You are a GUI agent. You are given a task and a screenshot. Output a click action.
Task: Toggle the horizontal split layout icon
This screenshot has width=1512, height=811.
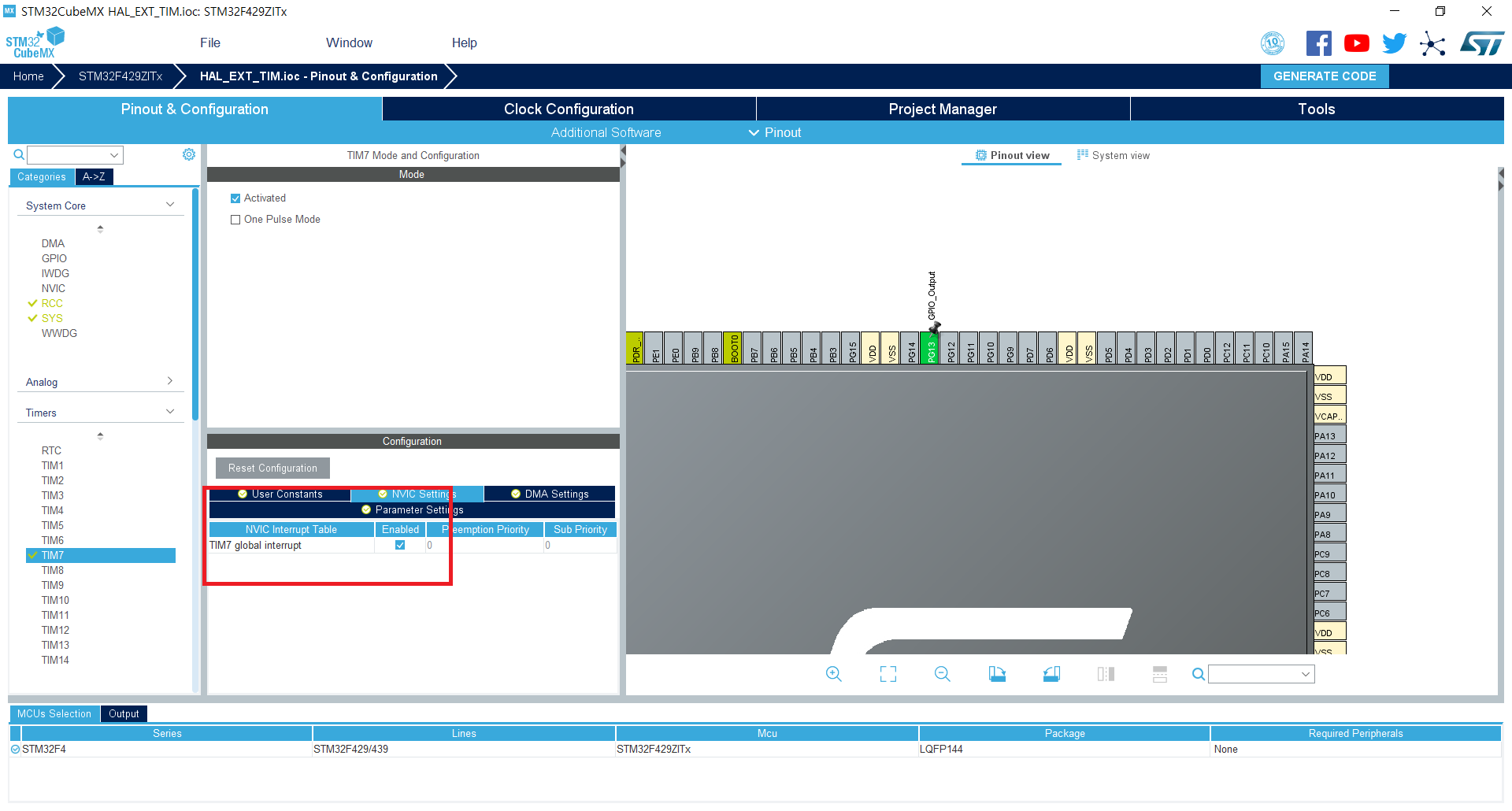tap(1160, 674)
